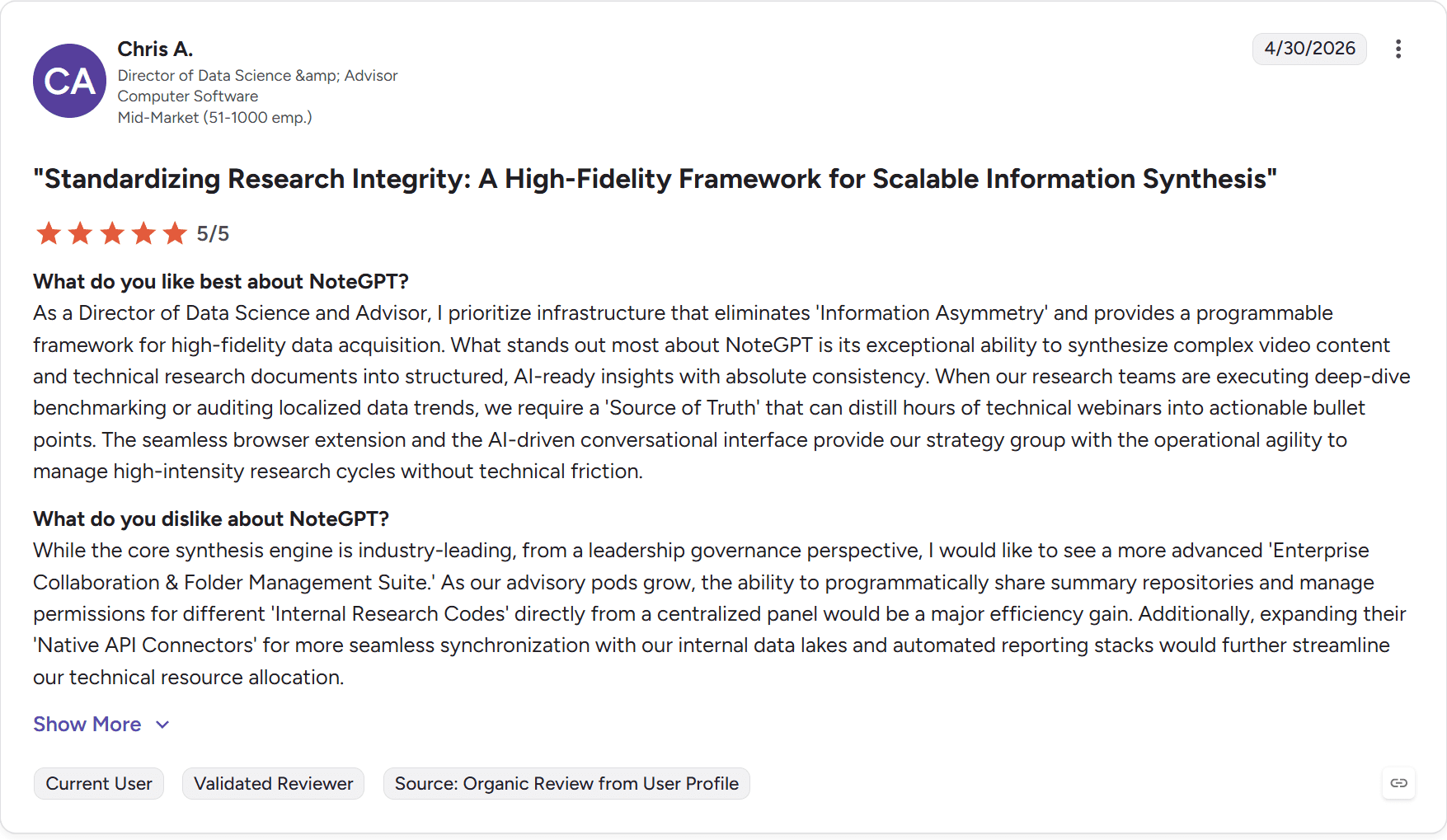The image size is (1447, 840).
Task: Click the CA avatar circle
Action: click(69, 81)
